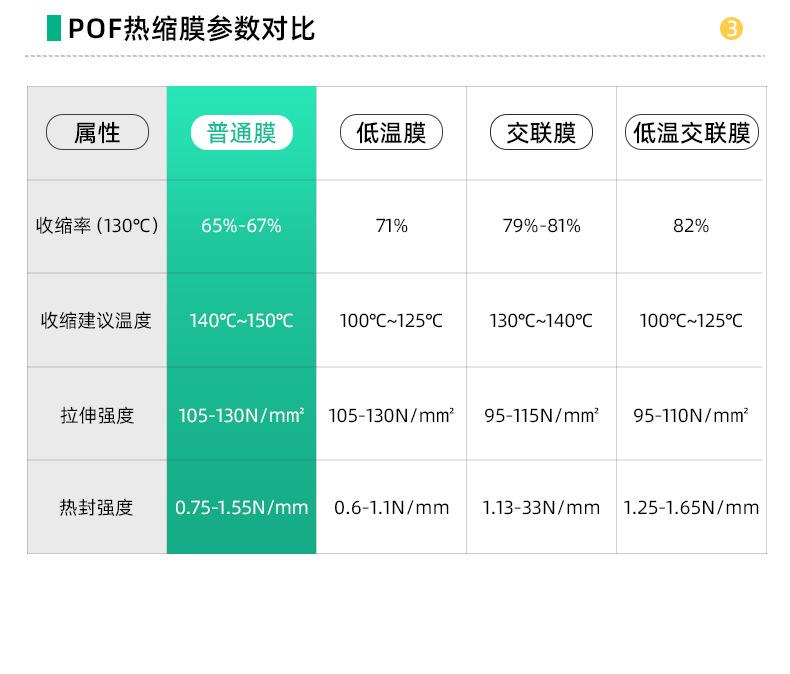Select the 低温膜 column header
790x674 pixels.
point(391,133)
